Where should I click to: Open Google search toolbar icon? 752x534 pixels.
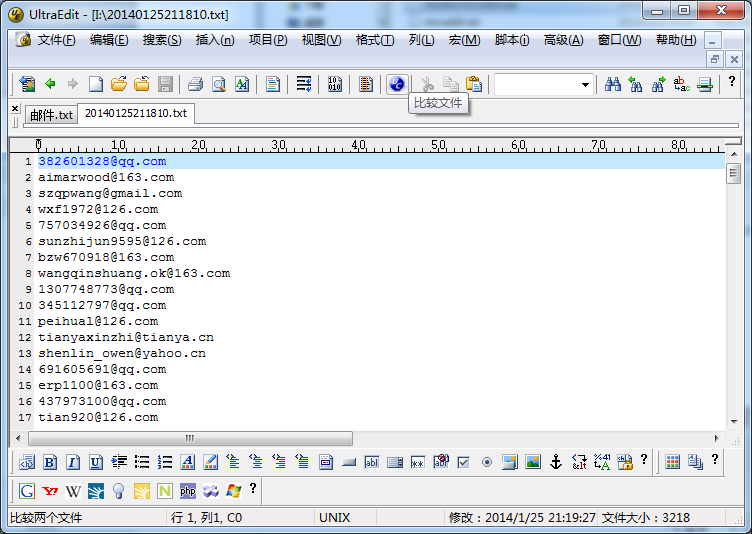[x=27, y=490]
